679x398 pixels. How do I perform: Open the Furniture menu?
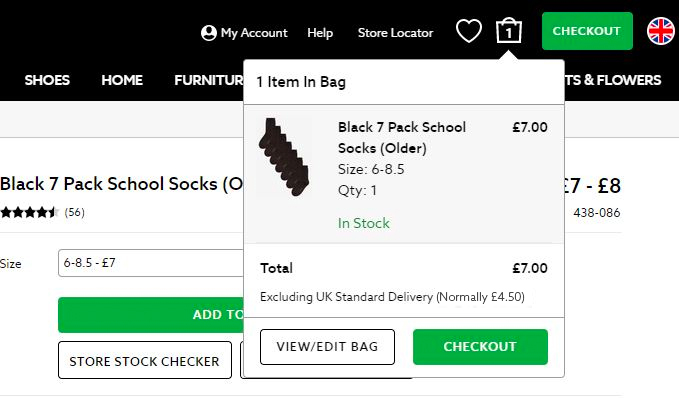(x=209, y=80)
